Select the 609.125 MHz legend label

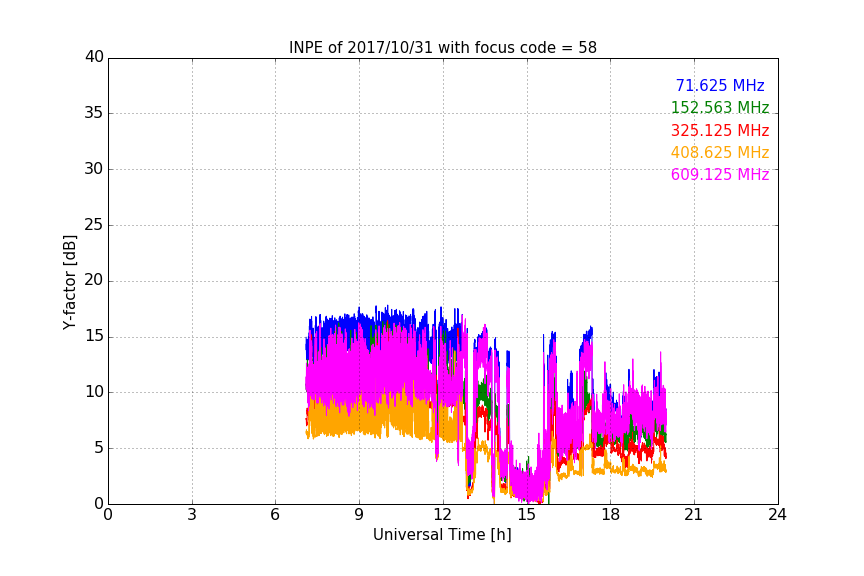[x=720, y=174]
